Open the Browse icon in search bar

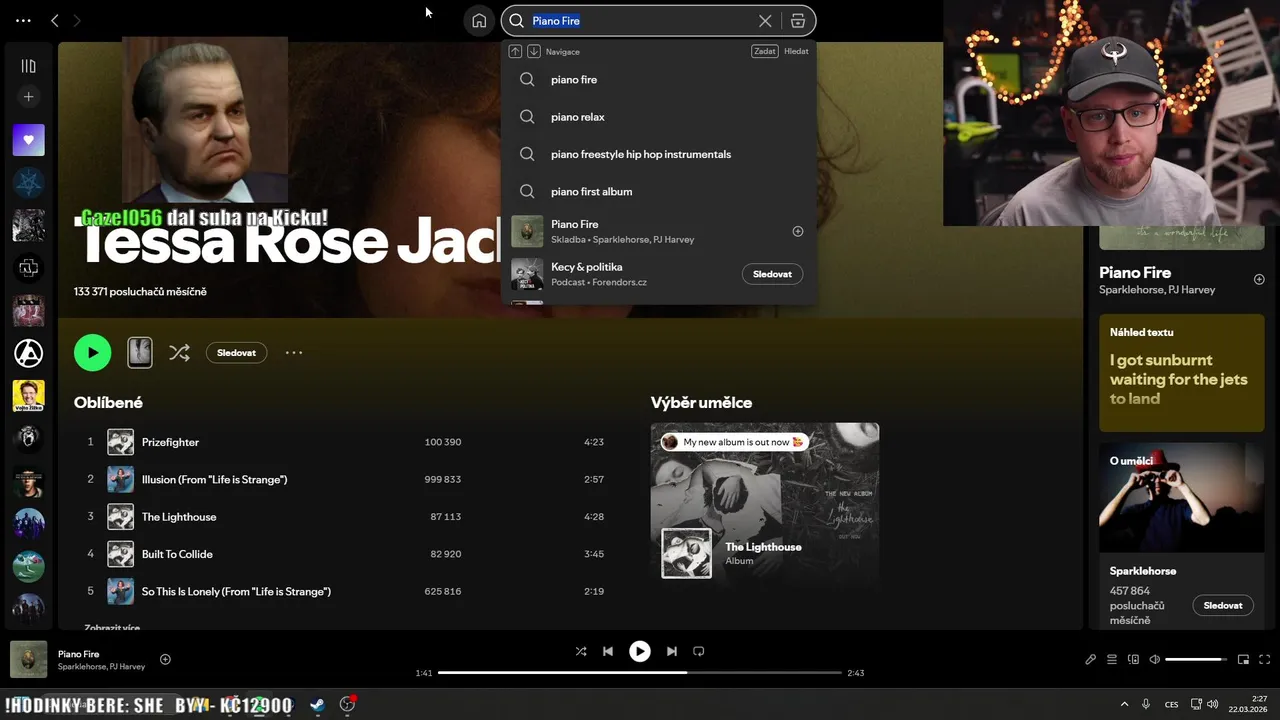pyautogui.click(x=797, y=21)
